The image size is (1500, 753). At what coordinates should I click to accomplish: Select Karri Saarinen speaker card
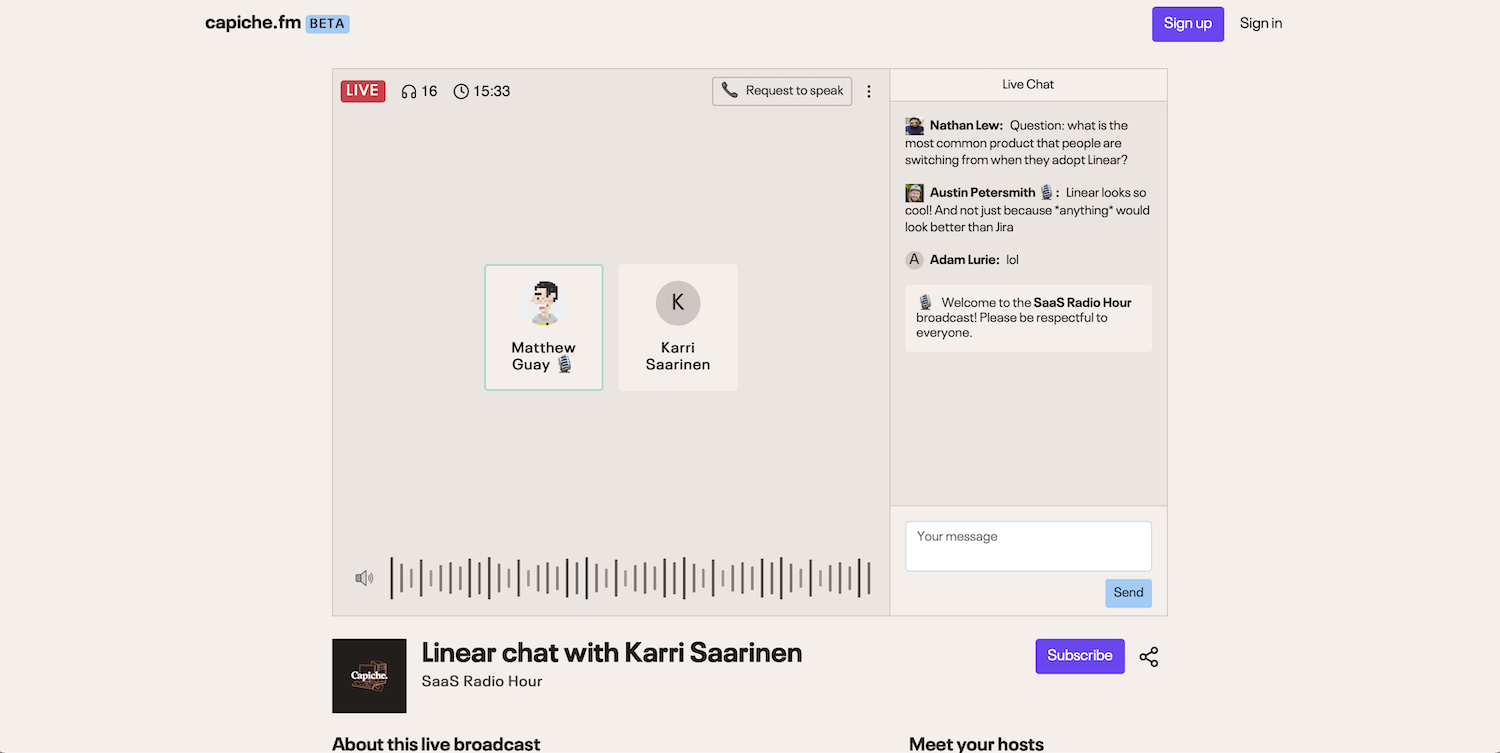click(x=678, y=328)
